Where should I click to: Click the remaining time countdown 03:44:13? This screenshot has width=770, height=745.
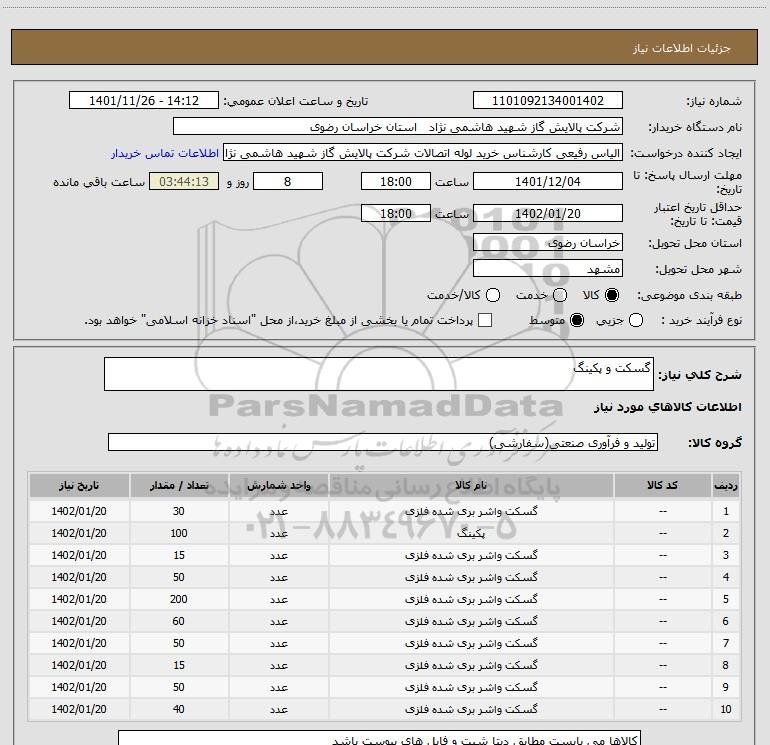point(184,181)
